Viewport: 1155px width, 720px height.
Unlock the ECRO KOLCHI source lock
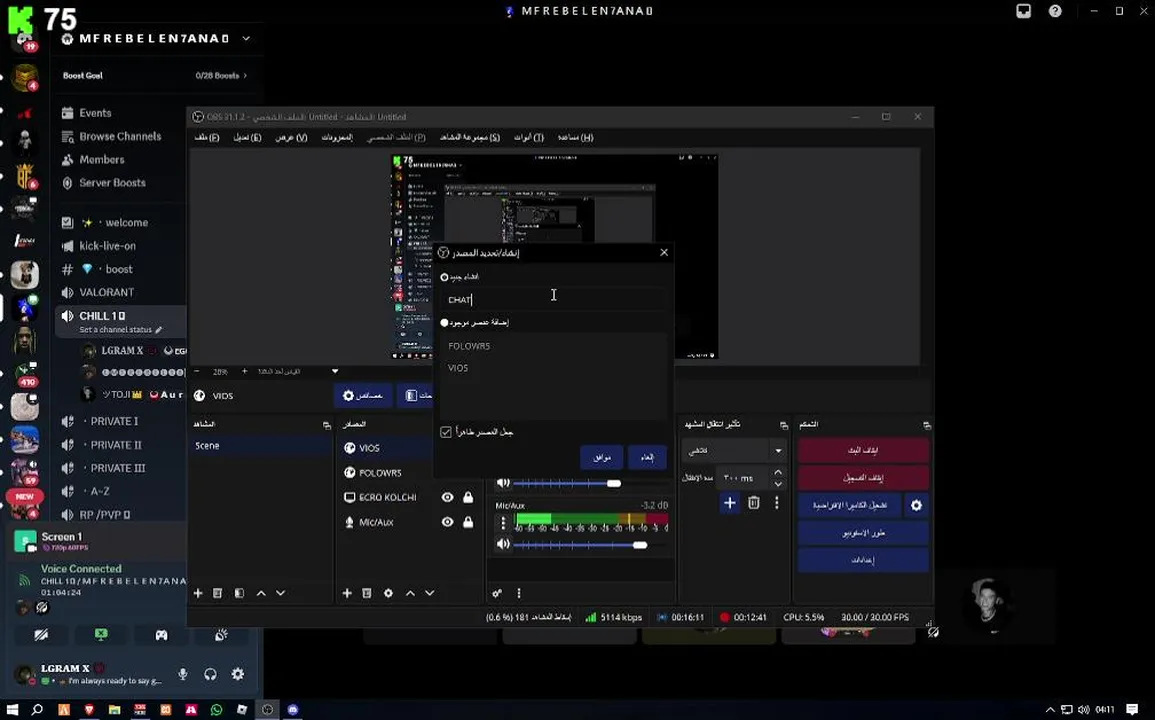pyautogui.click(x=468, y=497)
